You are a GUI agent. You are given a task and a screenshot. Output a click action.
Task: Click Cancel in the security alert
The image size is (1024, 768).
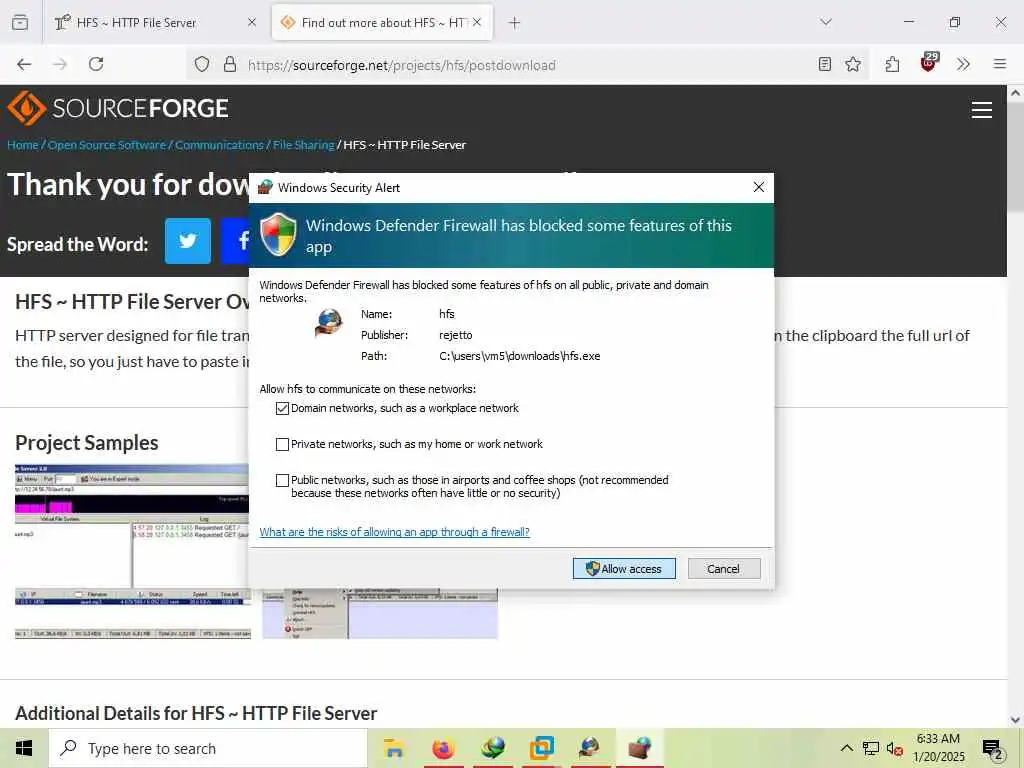click(x=724, y=569)
